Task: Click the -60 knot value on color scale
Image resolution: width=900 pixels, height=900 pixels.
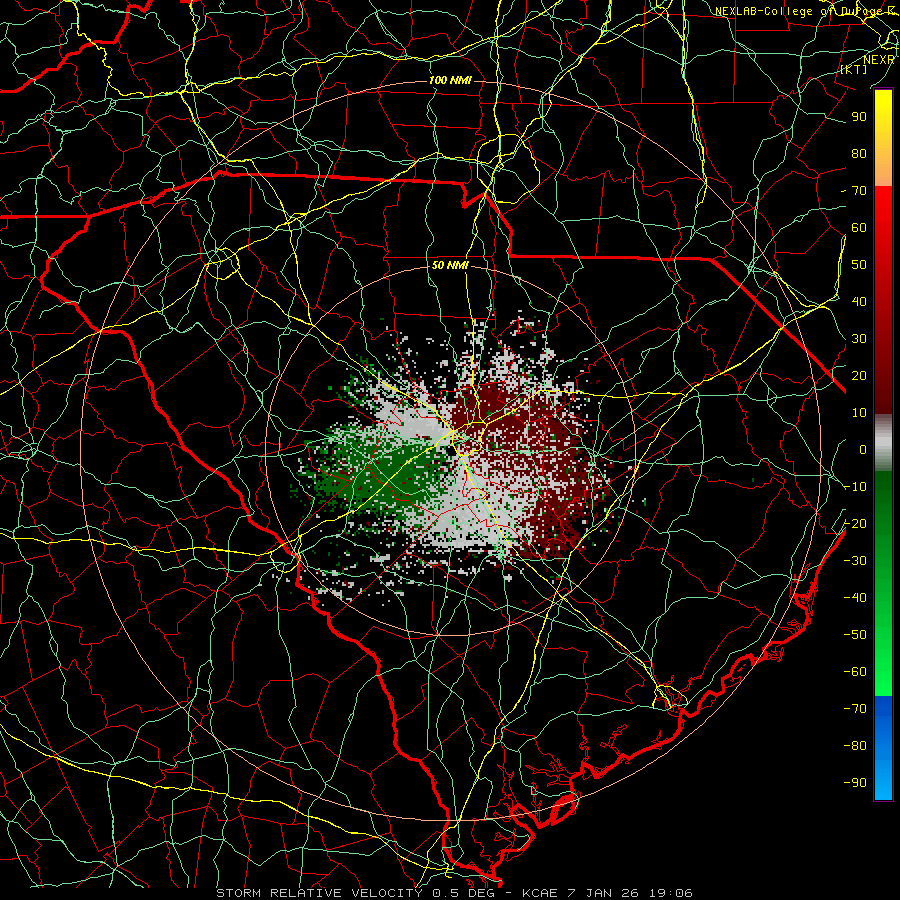Action: [855, 672]
